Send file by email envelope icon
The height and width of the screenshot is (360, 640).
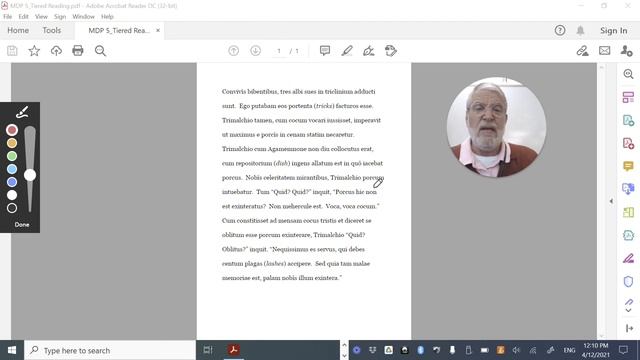pyautogui.click(x=604, y=51)
